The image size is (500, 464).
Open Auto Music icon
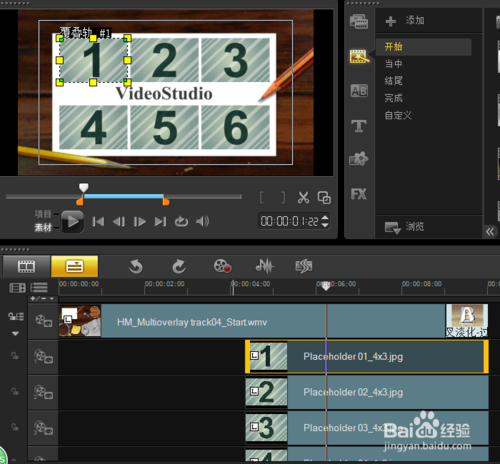point(304,266)
